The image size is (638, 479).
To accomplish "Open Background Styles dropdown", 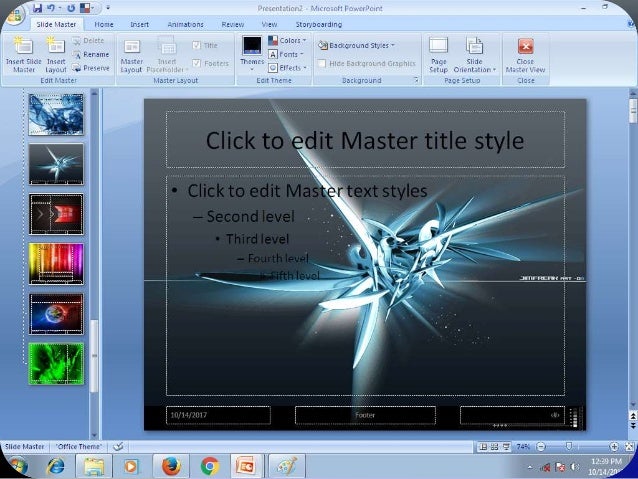I will pyautogui.click(x=356, y=45).
